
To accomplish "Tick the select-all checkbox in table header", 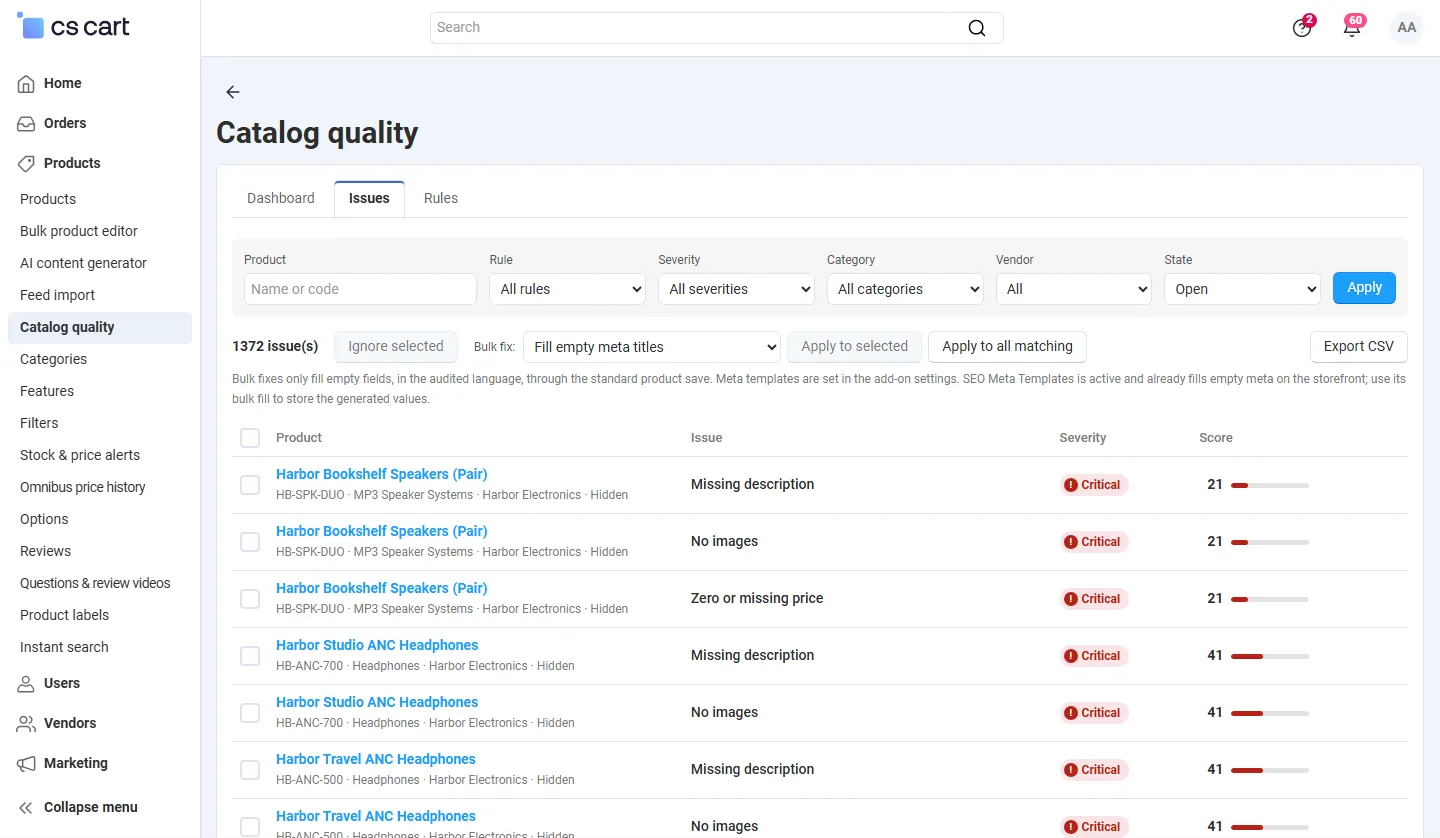I will click(x=250, y=438).
